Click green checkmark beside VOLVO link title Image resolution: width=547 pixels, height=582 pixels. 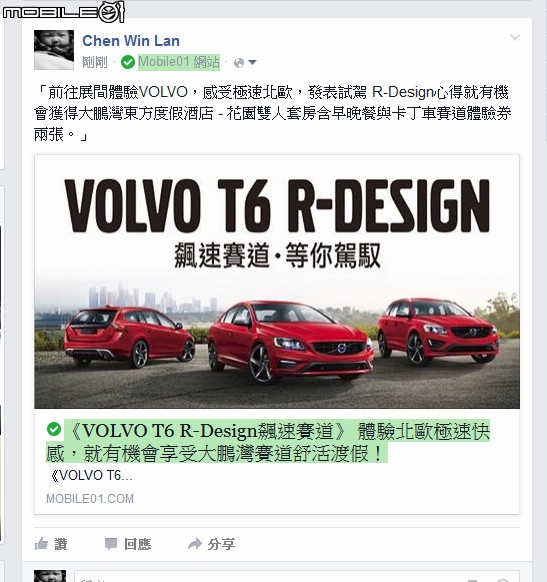(x=54, y=429)
